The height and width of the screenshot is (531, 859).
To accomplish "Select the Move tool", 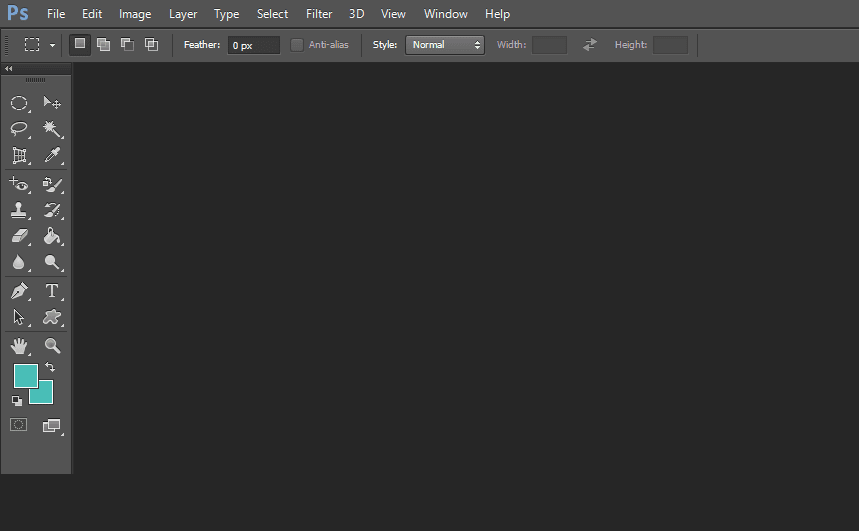I will 52,102.
